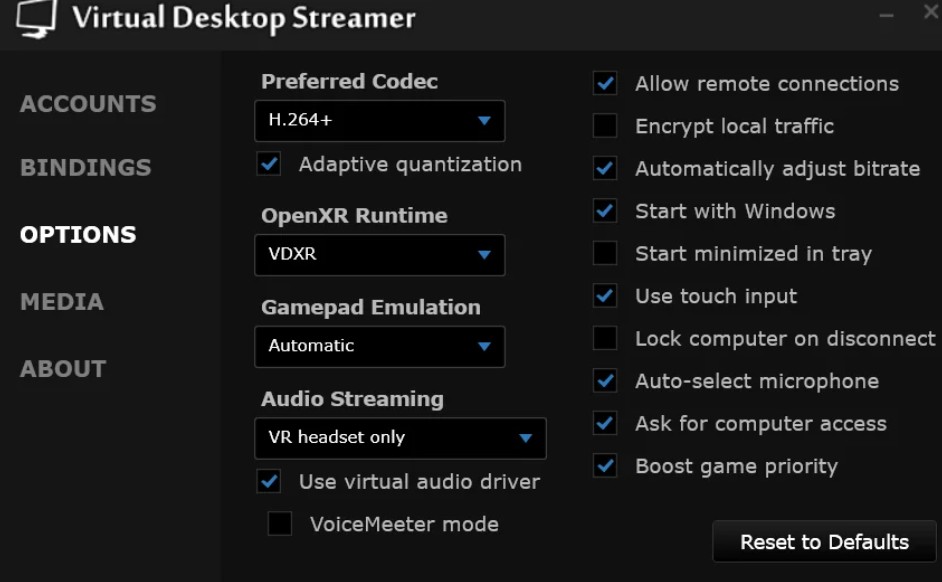Open the Preferred Codec dropdown
The width and height of the screenshot is (942, 582).
380,121
